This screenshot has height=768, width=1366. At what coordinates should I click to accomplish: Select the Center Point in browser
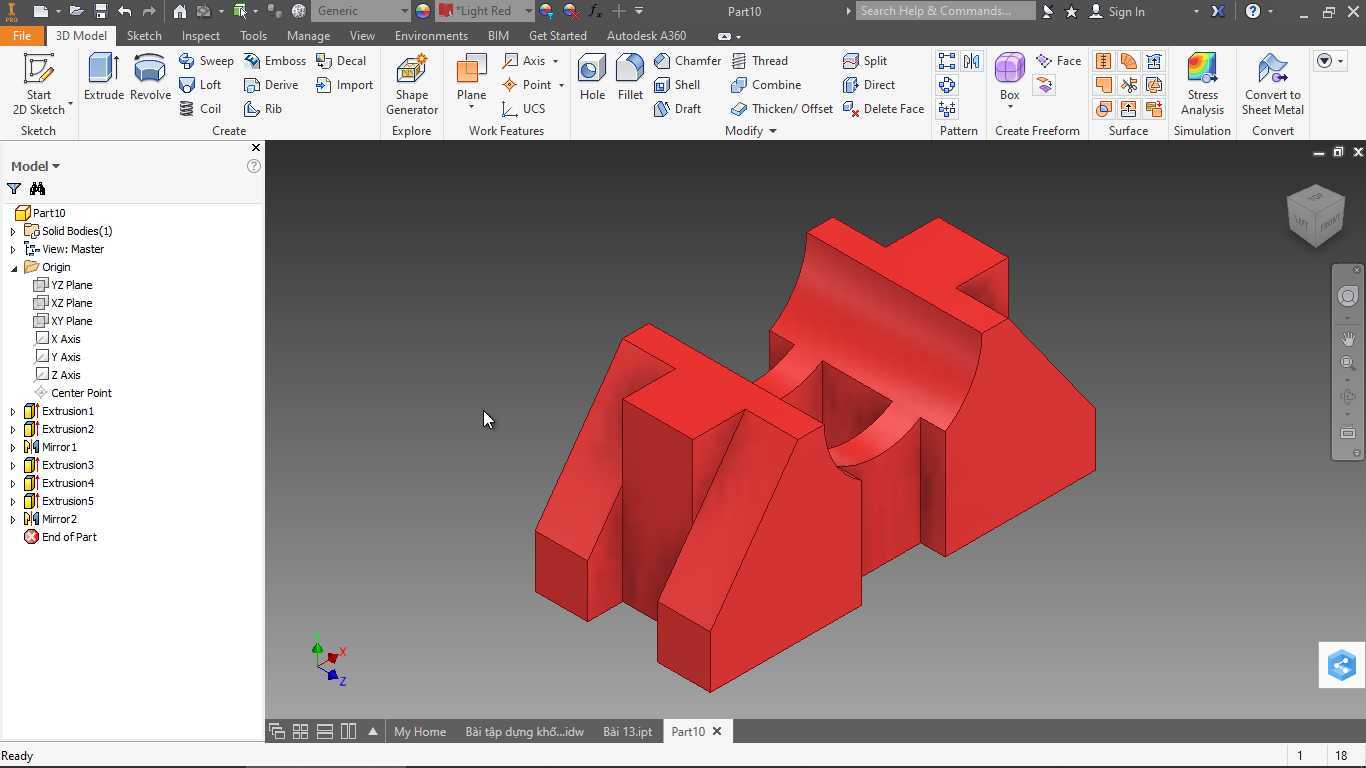73,393
